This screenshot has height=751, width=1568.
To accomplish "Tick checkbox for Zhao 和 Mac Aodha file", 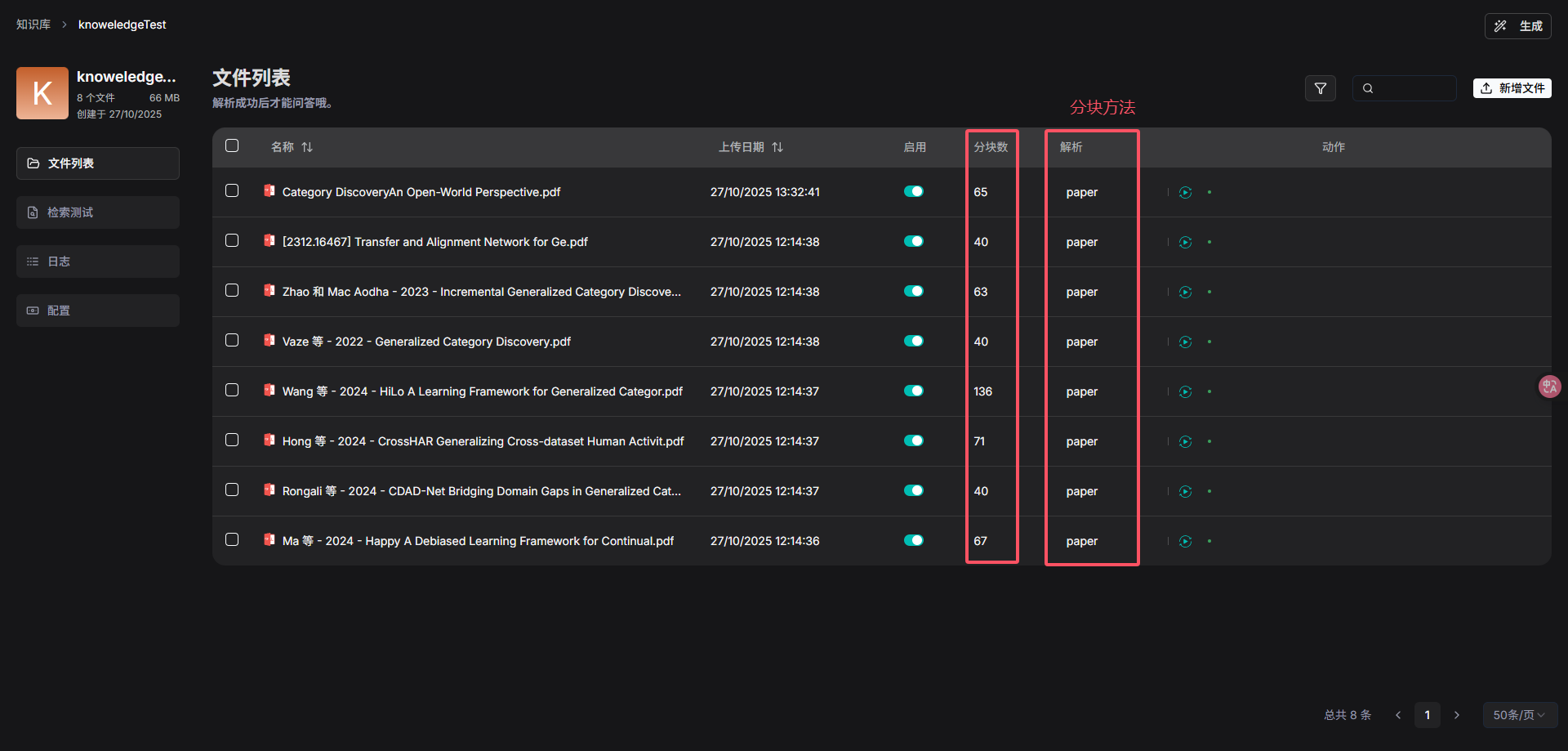I will [232, 290].
